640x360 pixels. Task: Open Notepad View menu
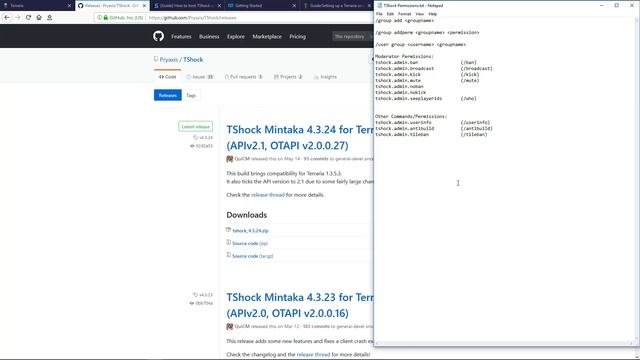tap(419, 14)
